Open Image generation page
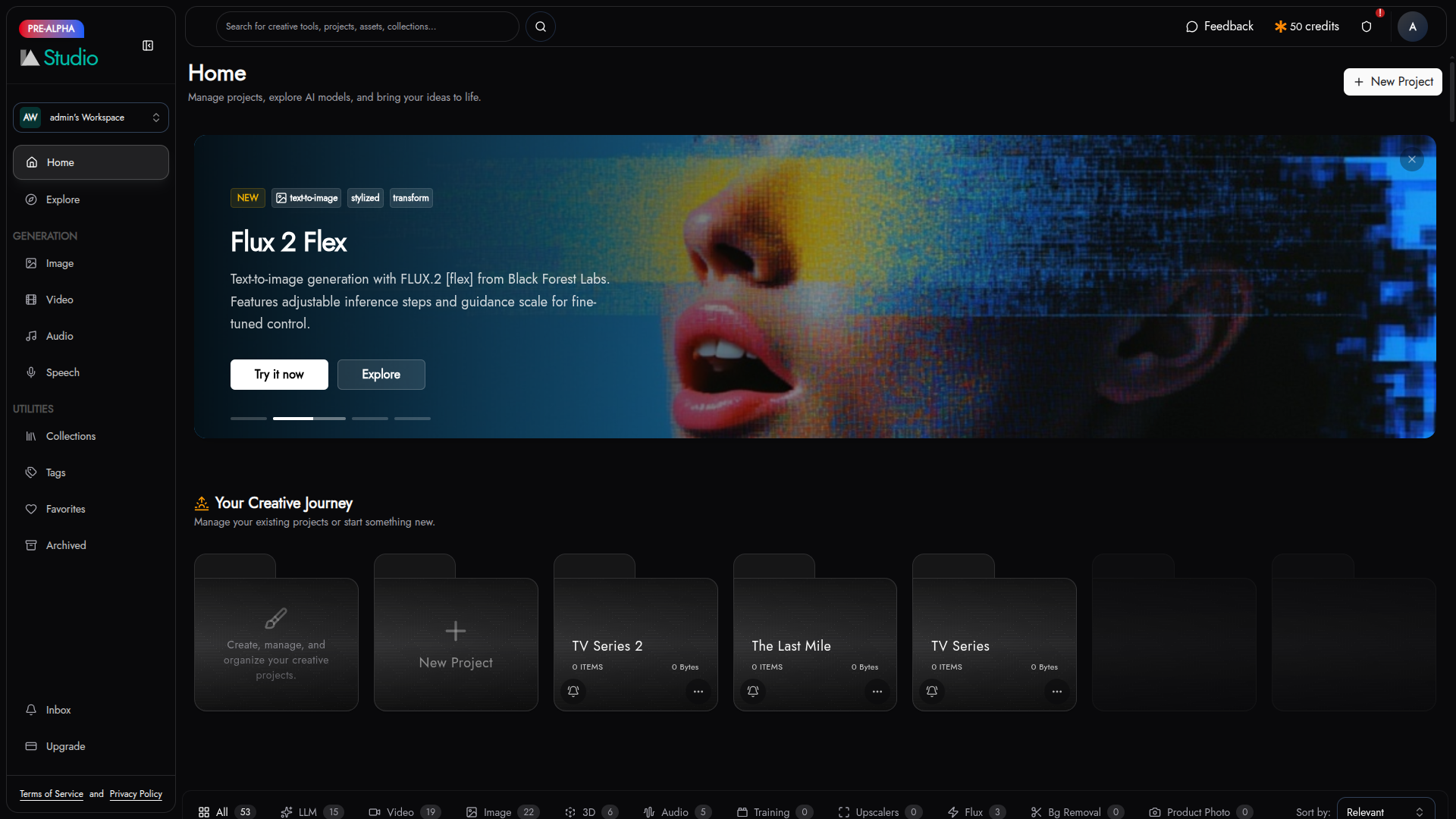The image size is (1456, 819). (91, 263)
